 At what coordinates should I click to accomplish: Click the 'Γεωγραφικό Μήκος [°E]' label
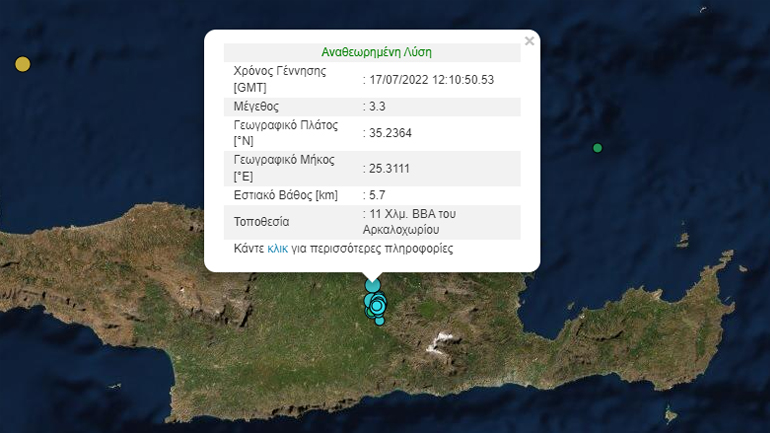(284, 168)
